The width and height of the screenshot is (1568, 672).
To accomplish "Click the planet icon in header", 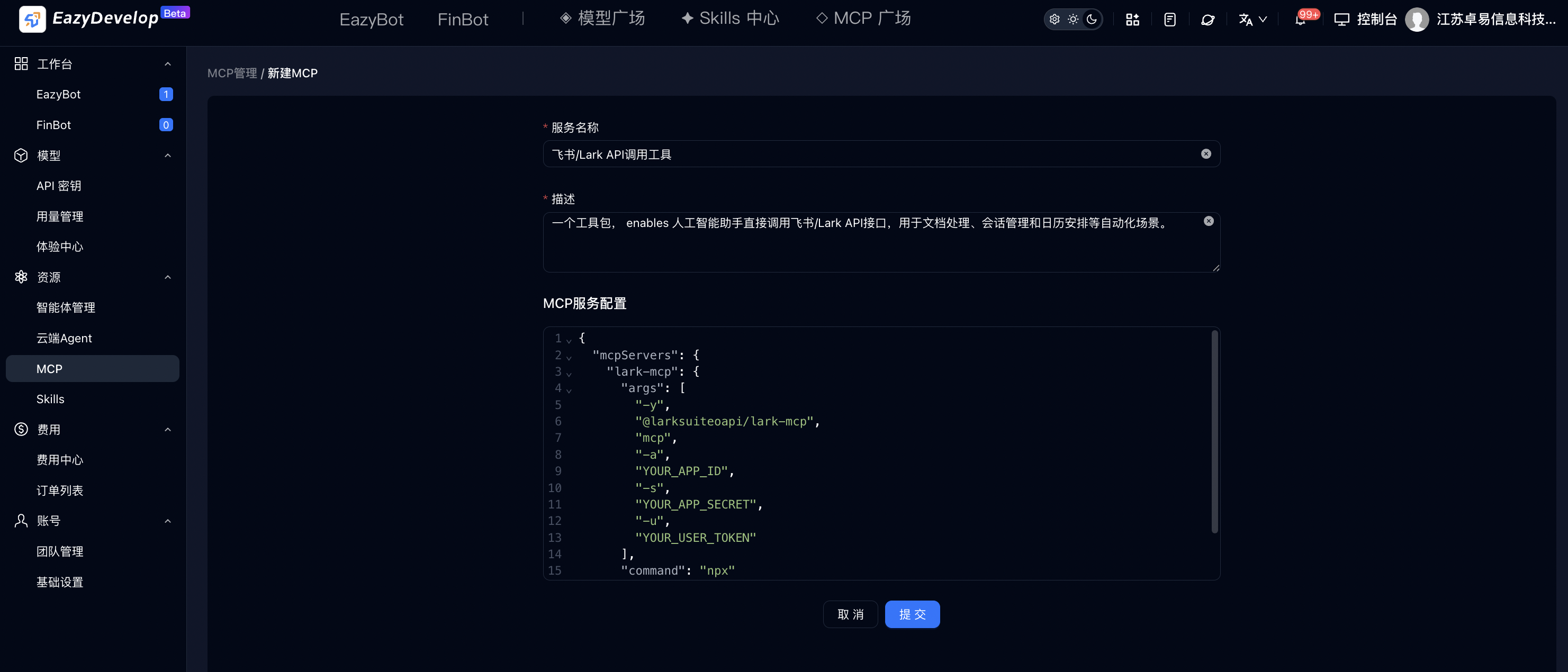I will point(1207,20).
